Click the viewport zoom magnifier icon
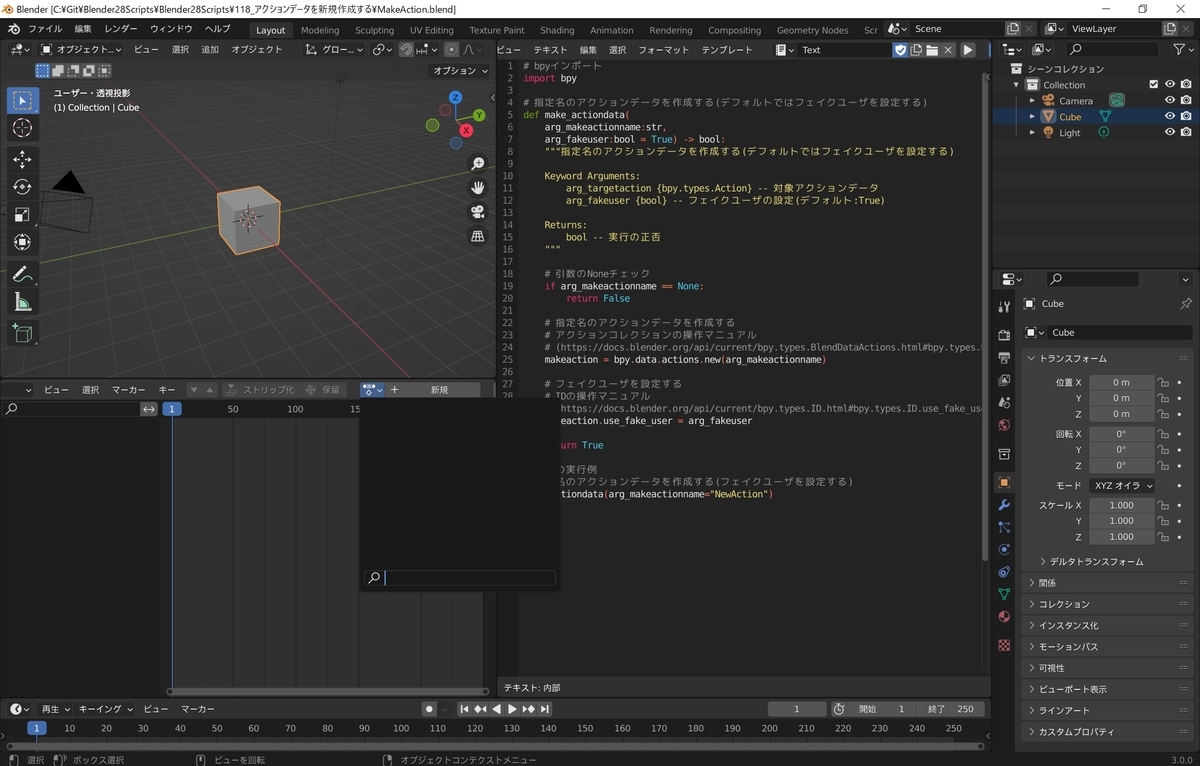 [x=478, y=163]
